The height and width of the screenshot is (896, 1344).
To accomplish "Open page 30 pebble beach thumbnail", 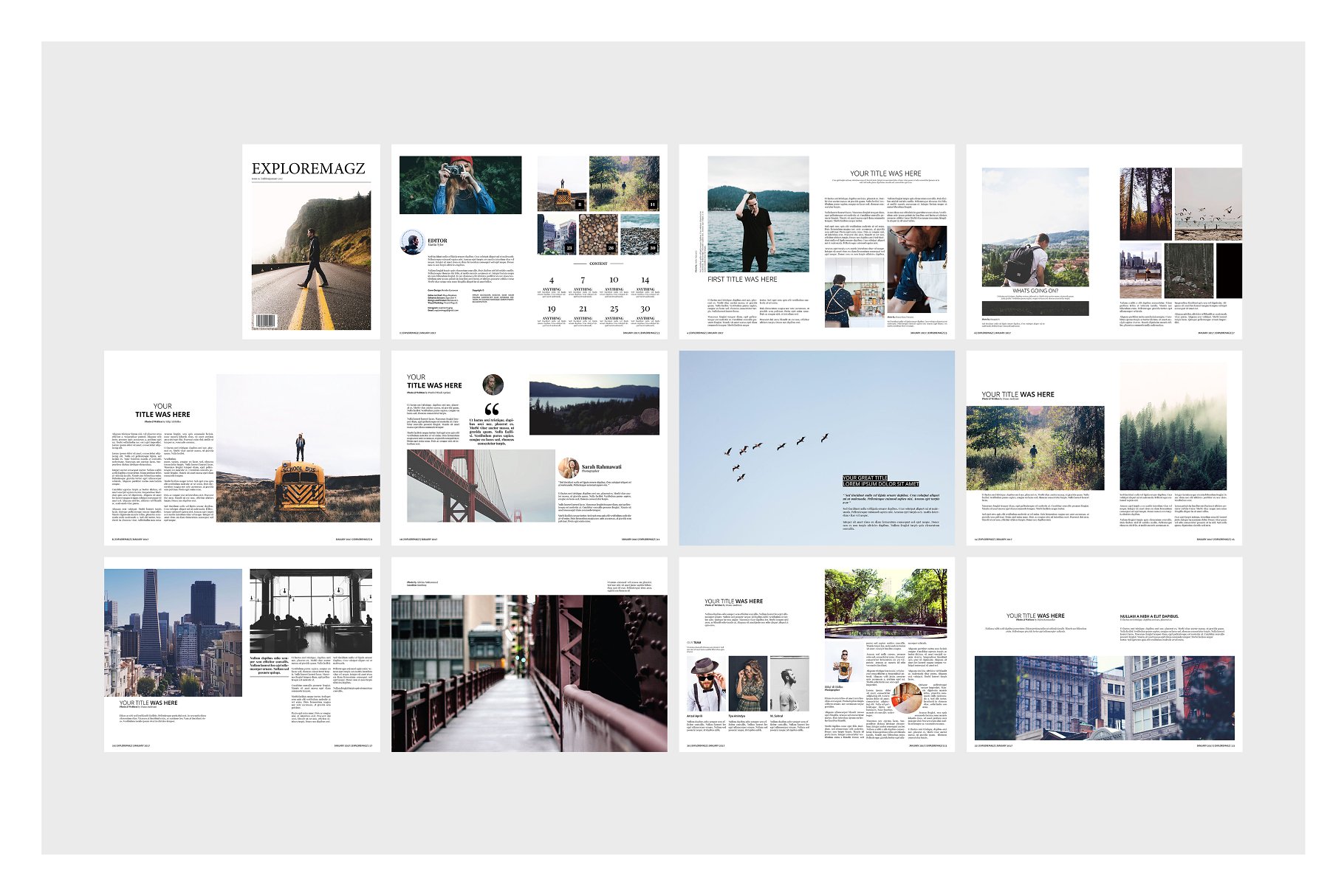I will click(639, 234).
